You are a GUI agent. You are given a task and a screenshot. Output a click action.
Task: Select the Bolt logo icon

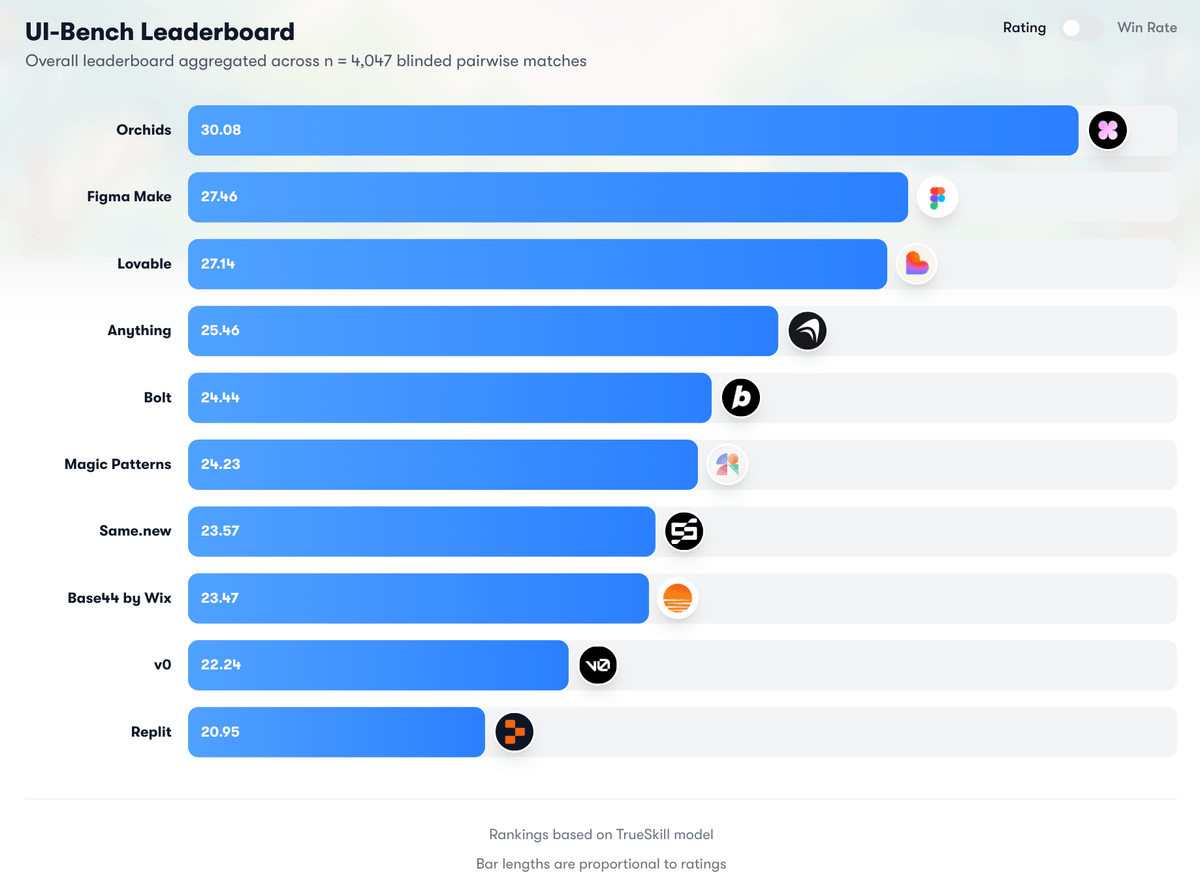pyautogui.click(x=740, y=397)
